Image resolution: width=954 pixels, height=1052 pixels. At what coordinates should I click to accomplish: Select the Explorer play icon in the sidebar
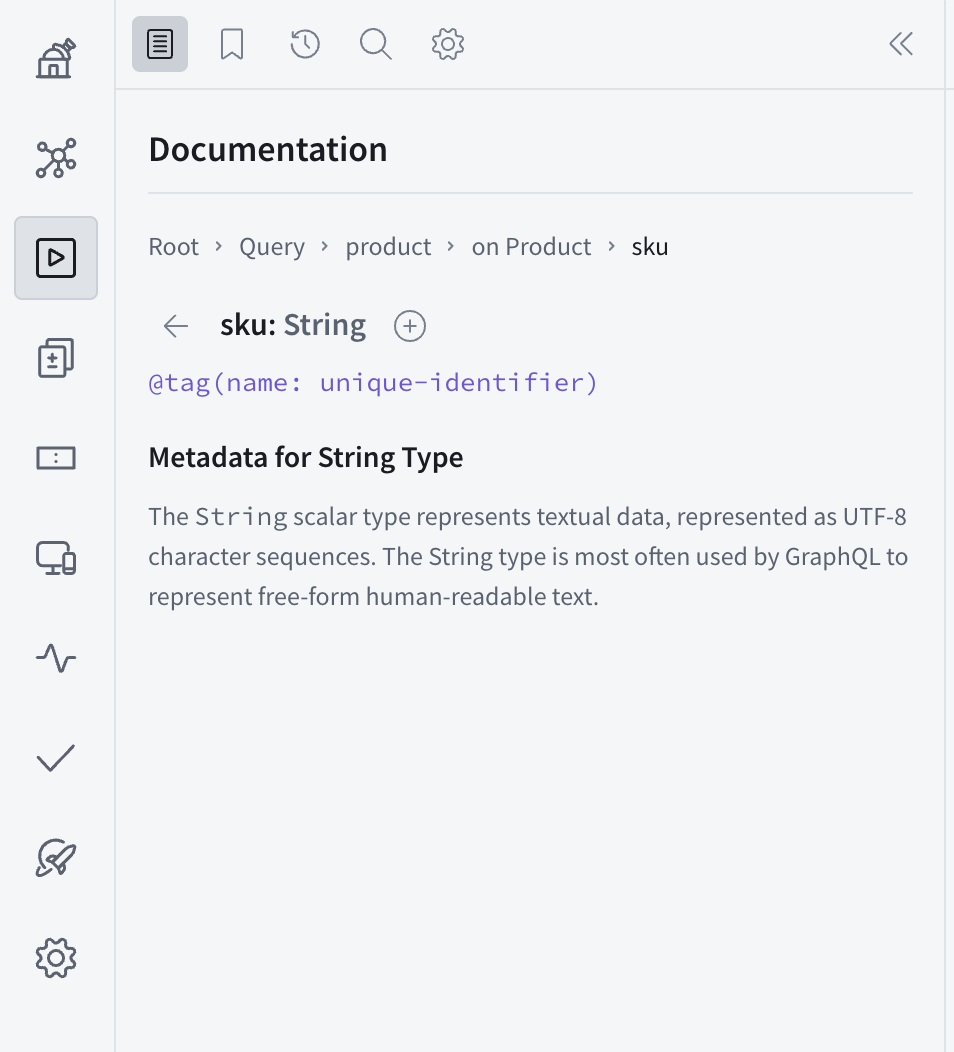[55, 257]
